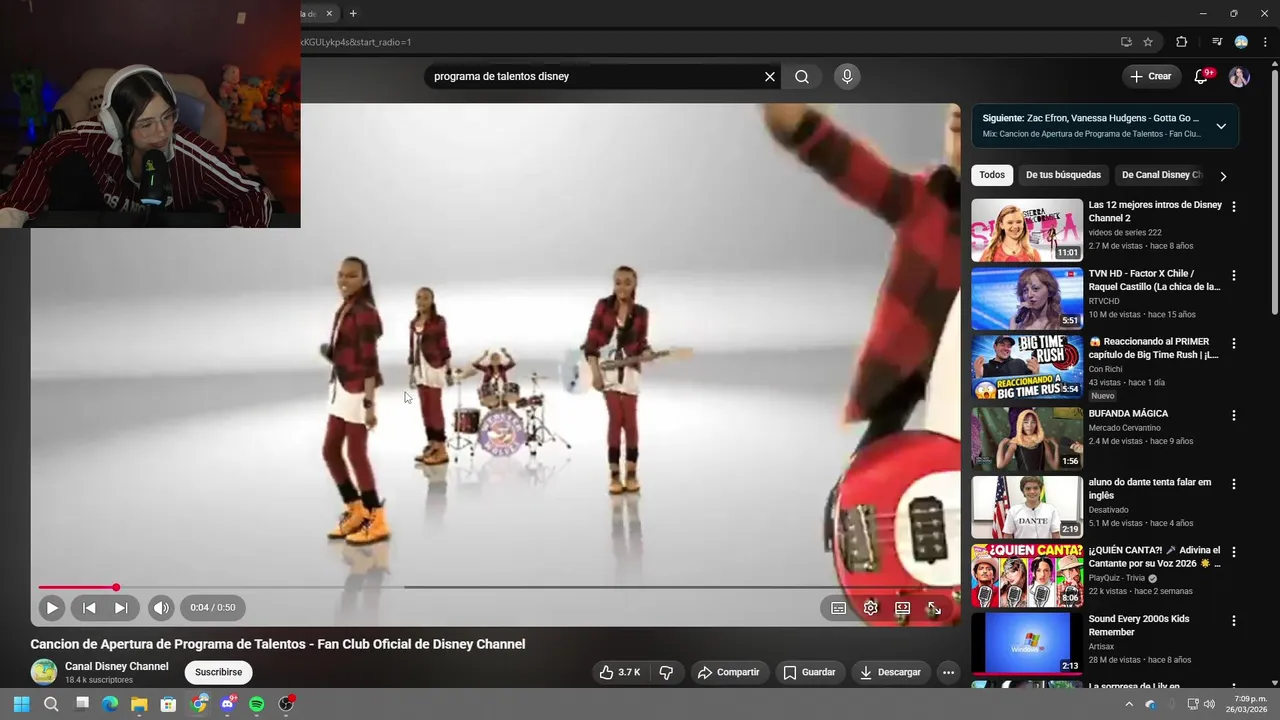
Task: Open File Explorer from taskbar
Action: (x=139, y=704)
